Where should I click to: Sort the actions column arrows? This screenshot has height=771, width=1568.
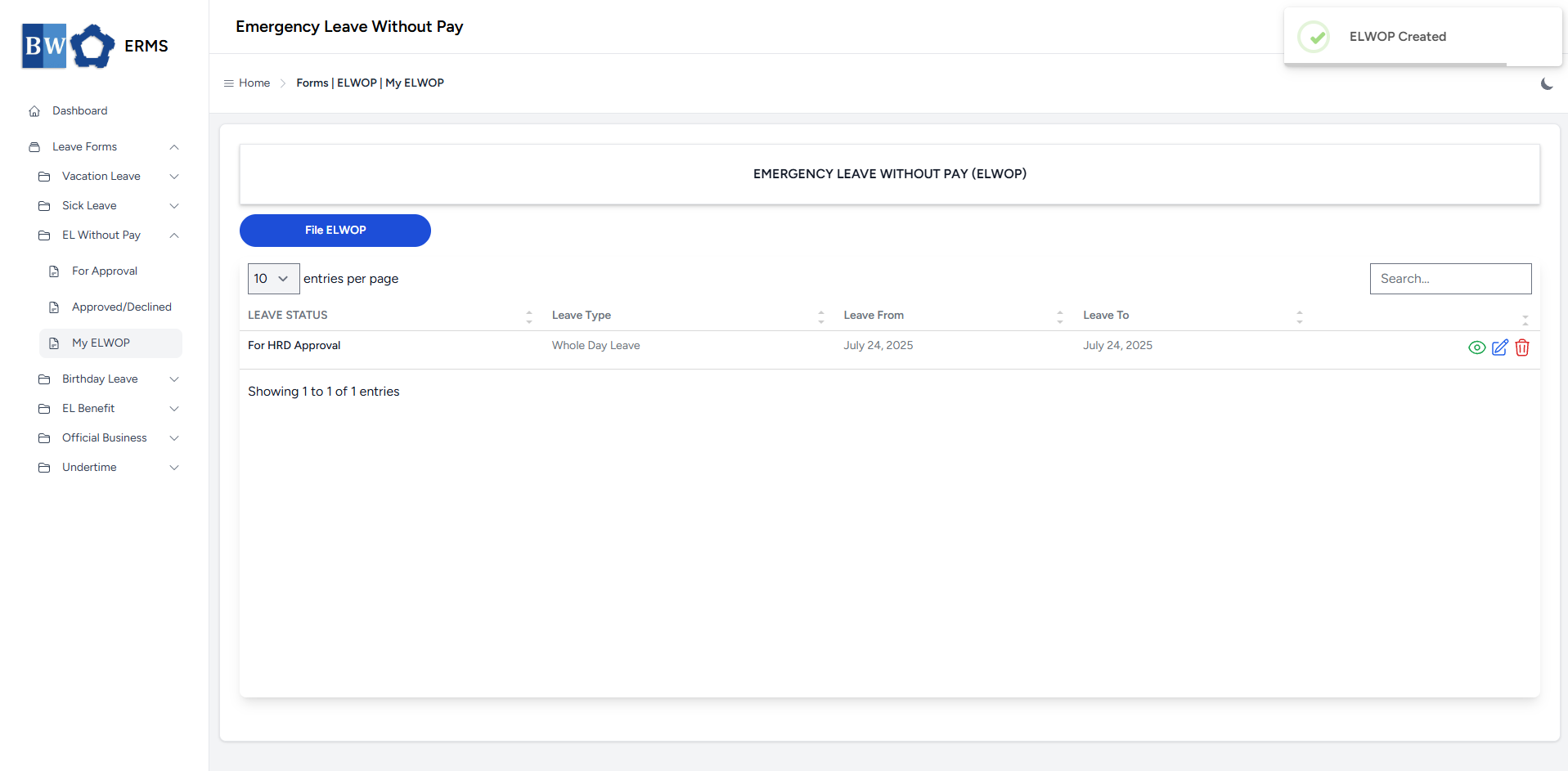coord(1525,320)
